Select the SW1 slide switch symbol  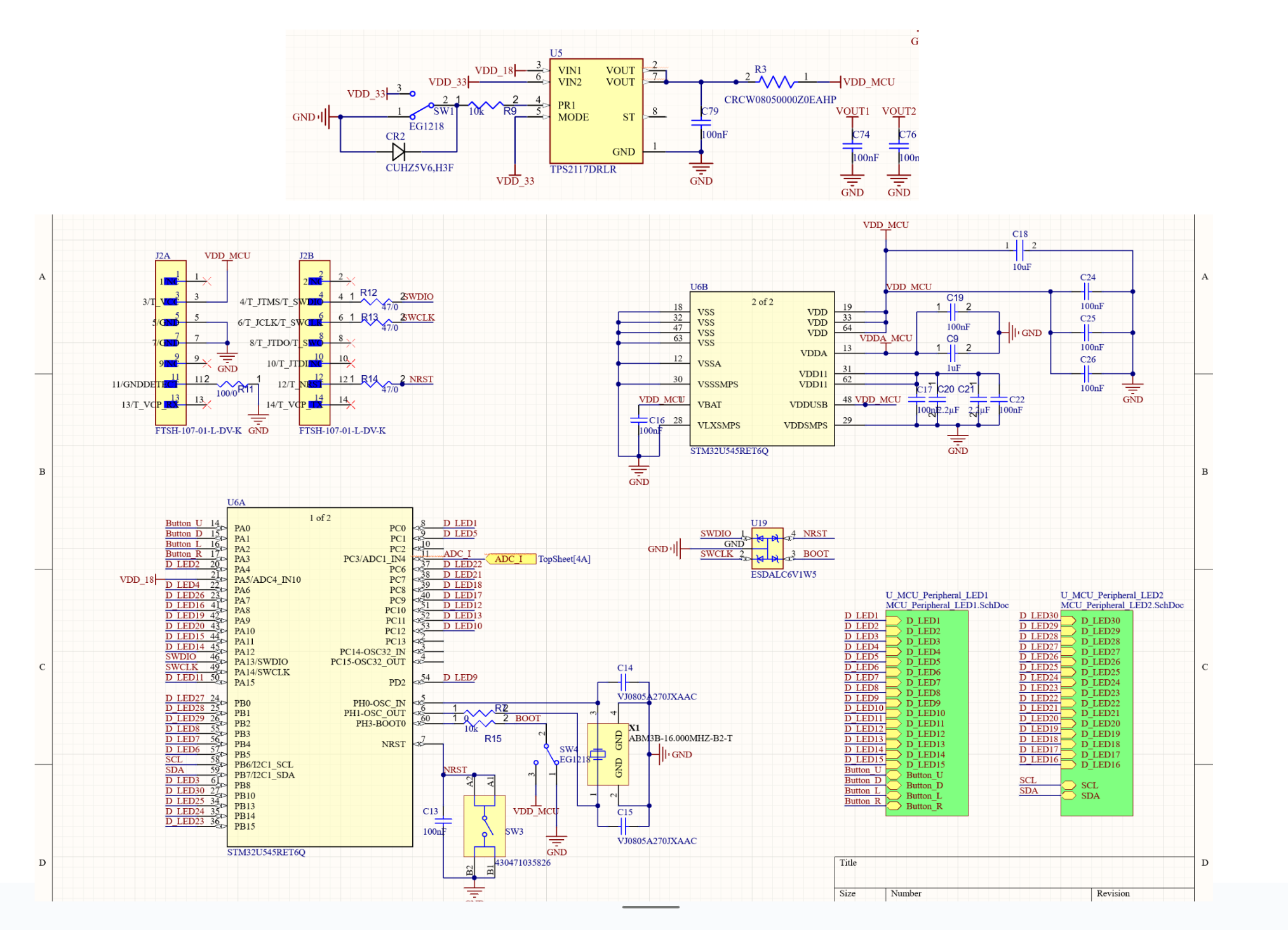click(x=421, y=110)
